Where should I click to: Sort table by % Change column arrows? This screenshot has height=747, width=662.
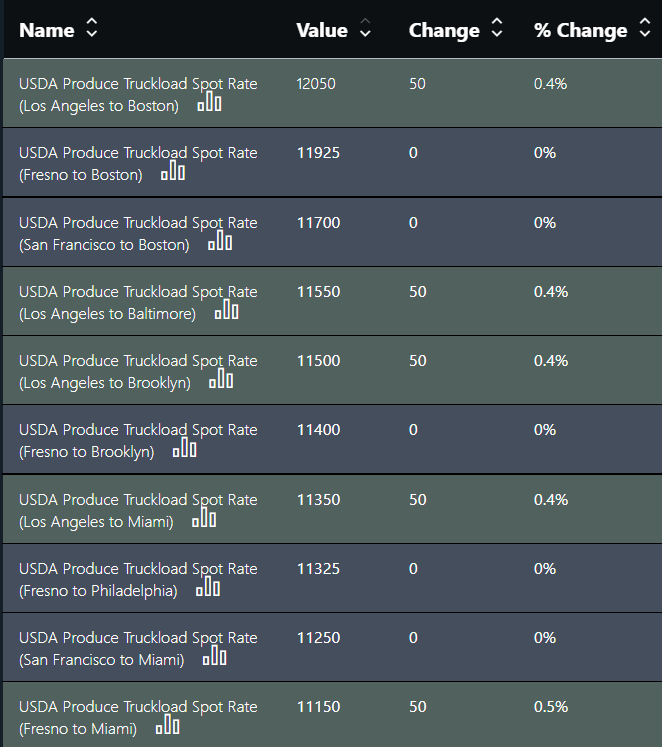pyautogui.click(x=645, y=28)
